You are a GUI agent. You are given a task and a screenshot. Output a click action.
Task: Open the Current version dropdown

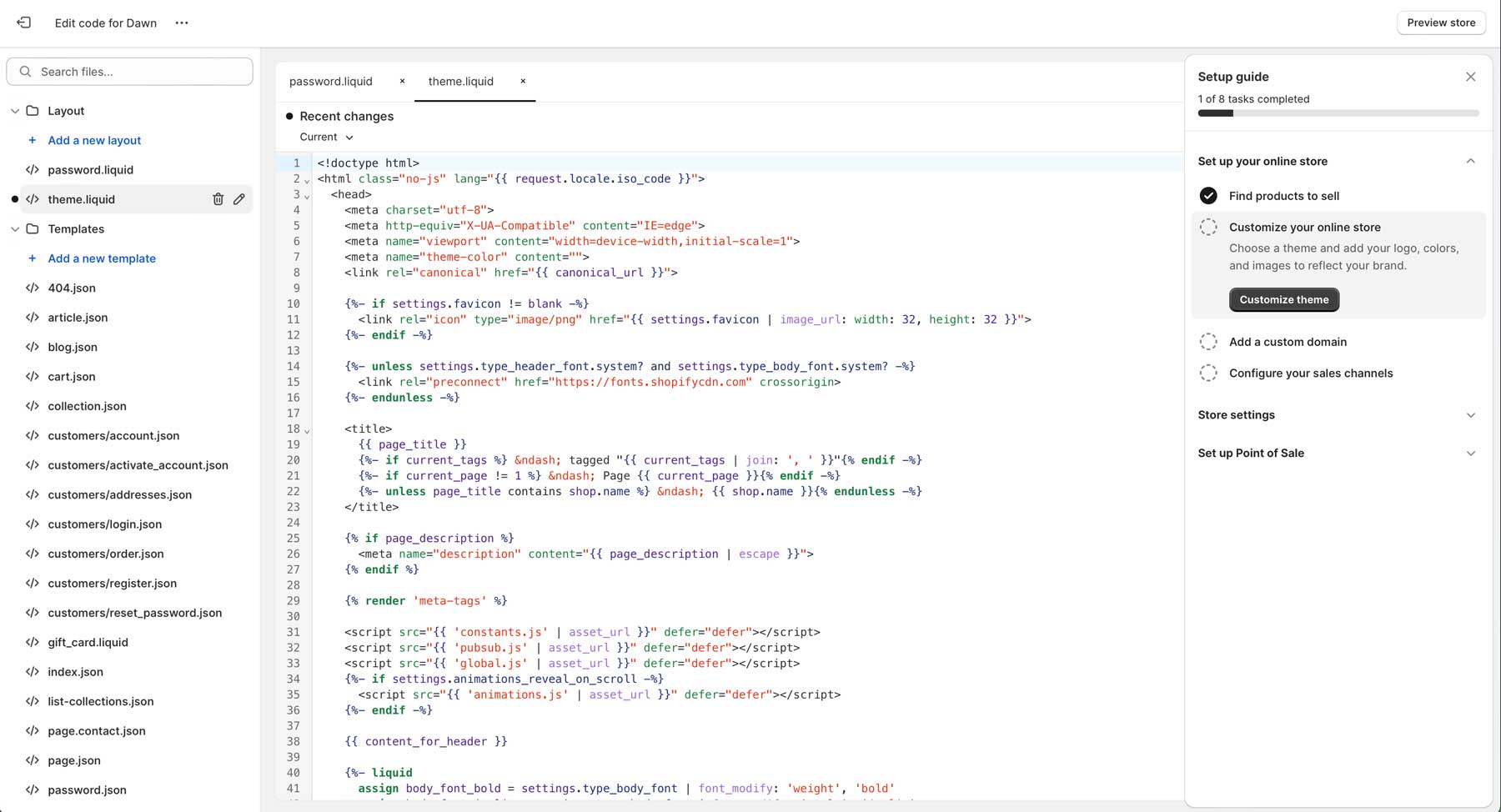[326, 137]
